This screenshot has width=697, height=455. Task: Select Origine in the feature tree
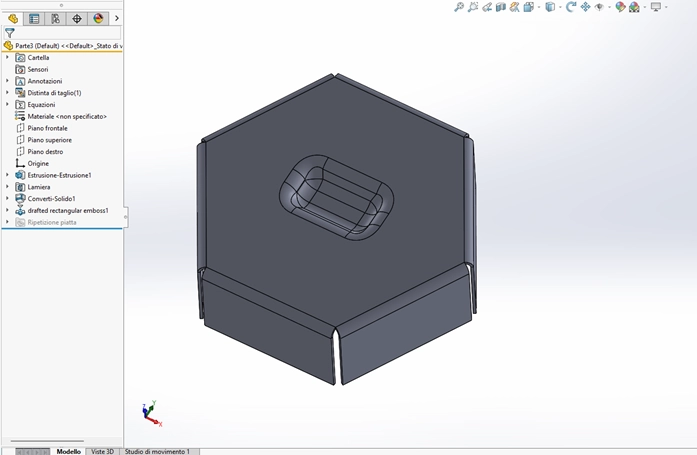point(38,163)
